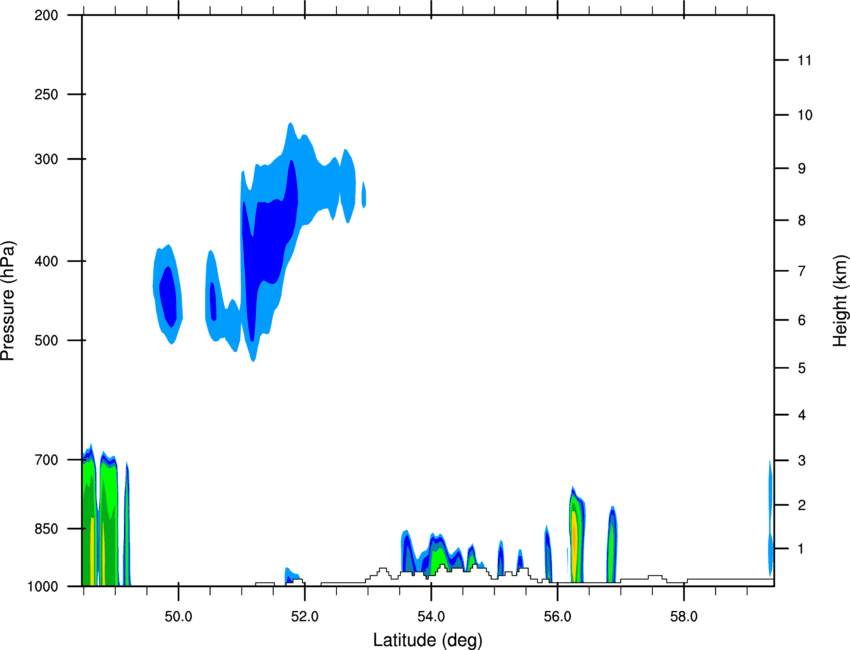Click height tick label 5
Viewport: 850px width, 650px height.
(x=802, y=368)
